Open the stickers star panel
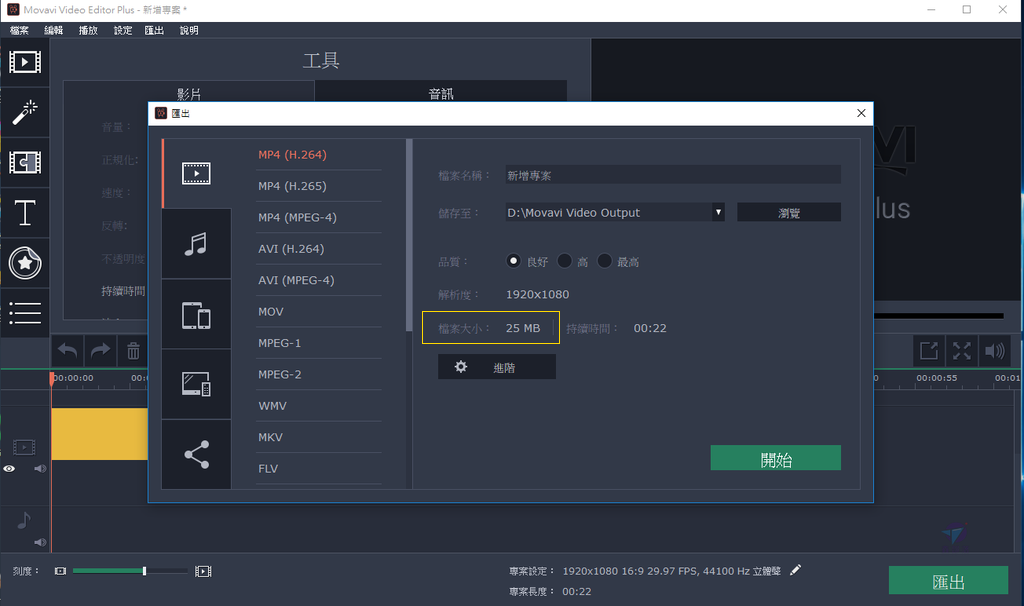Image resolution: width=1024 pixels, height=606 pixels. click(x=25, y=263)
